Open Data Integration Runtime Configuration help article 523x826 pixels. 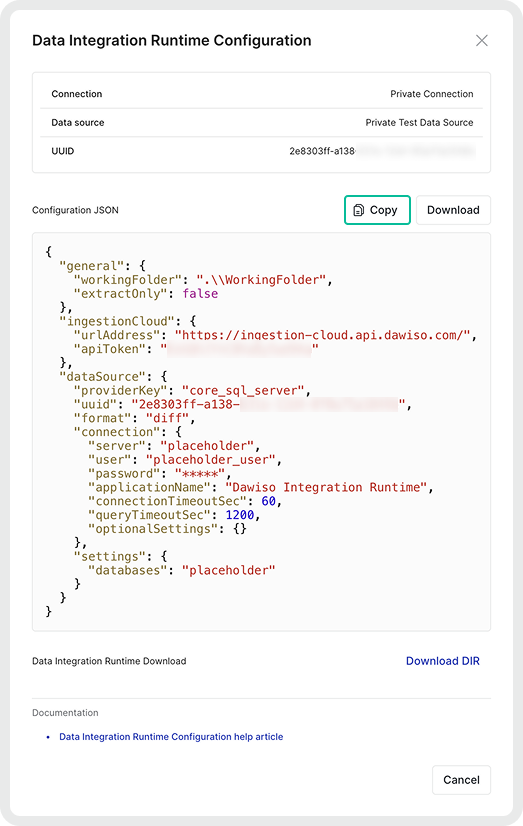click(x=171, y=736)
